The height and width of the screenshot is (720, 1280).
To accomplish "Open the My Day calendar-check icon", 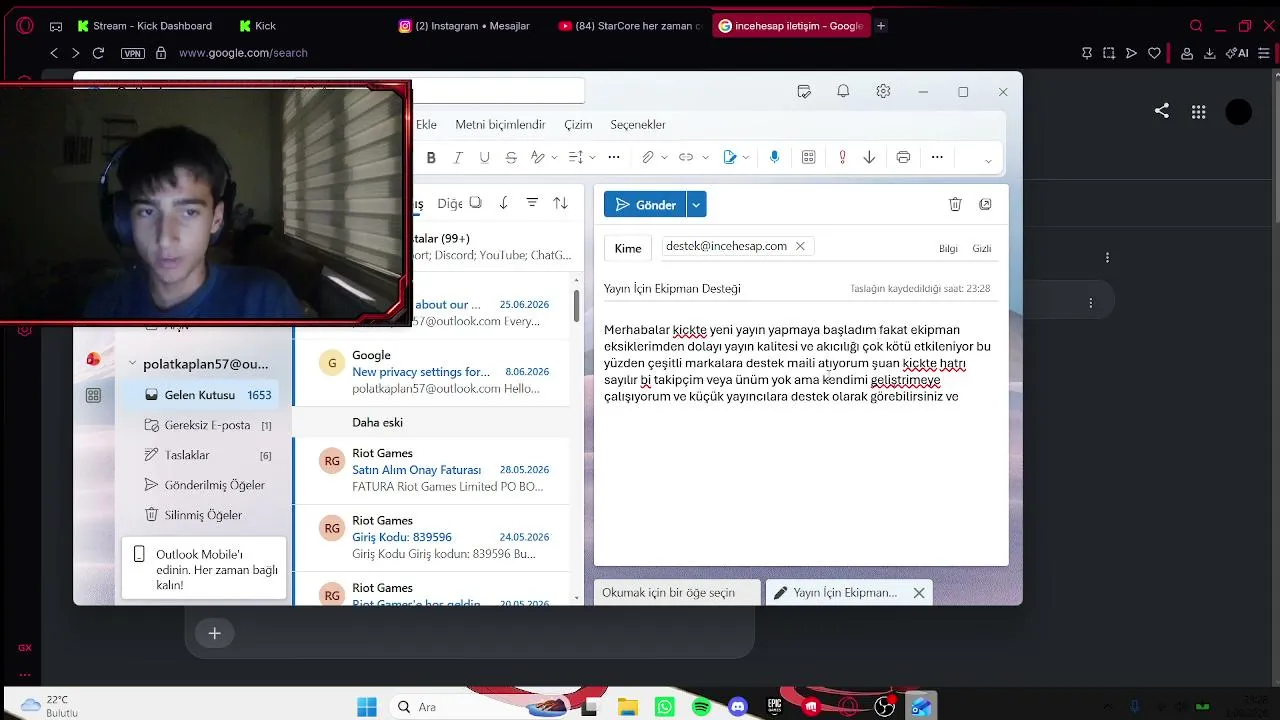I will pos(804,91).
